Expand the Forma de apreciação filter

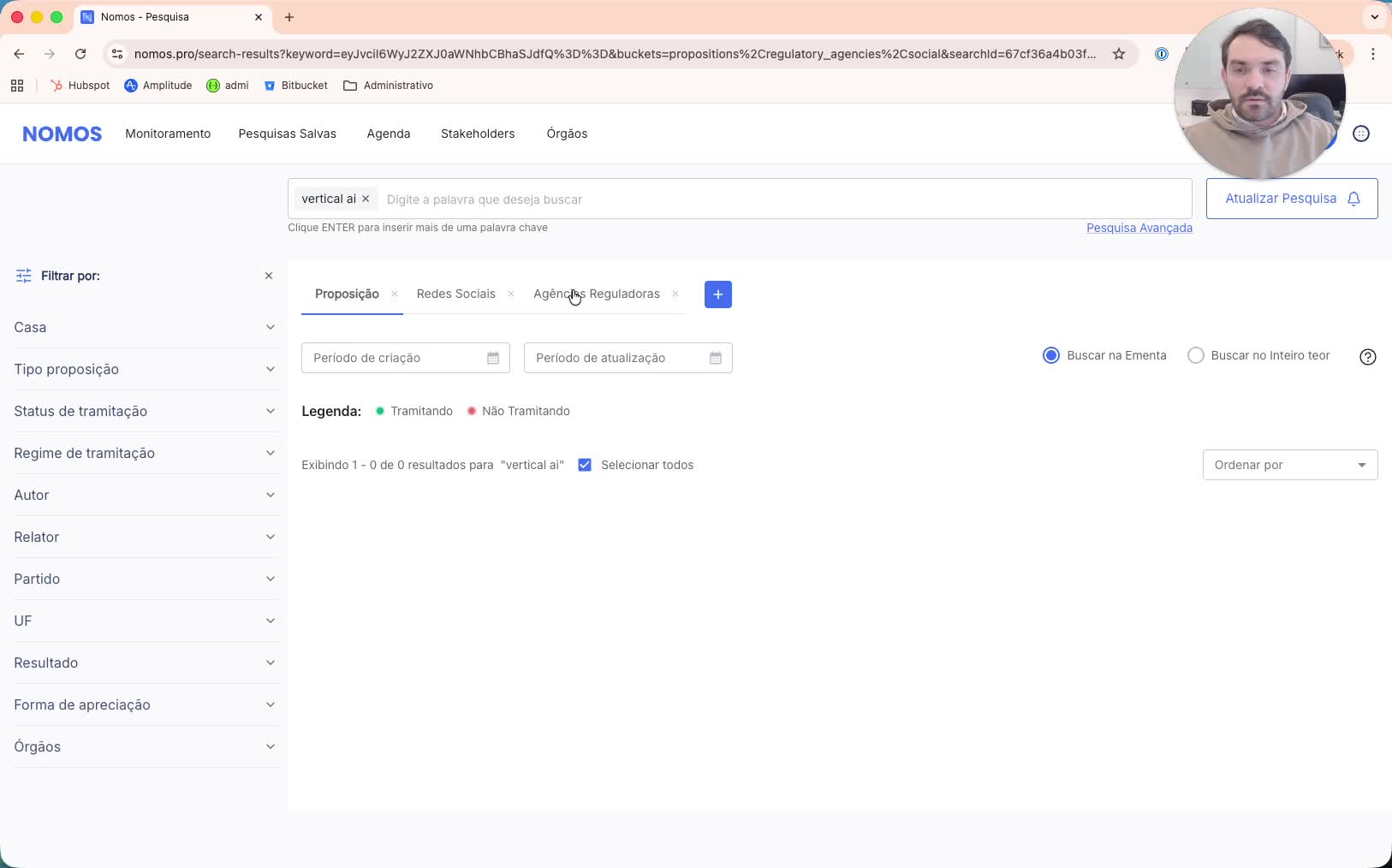tap(146, 705)
